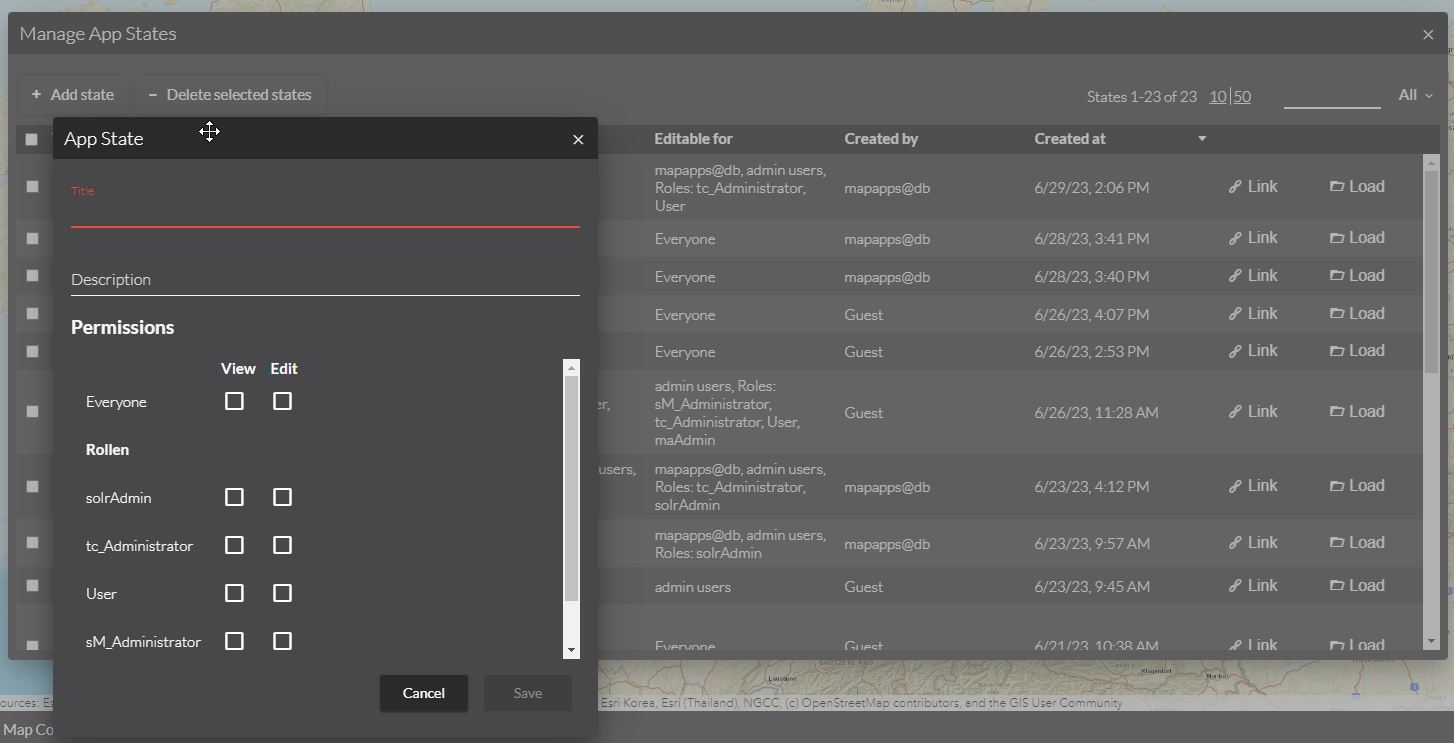Click the plus icon on Add state
The image size is (1454, 743).
37,95
